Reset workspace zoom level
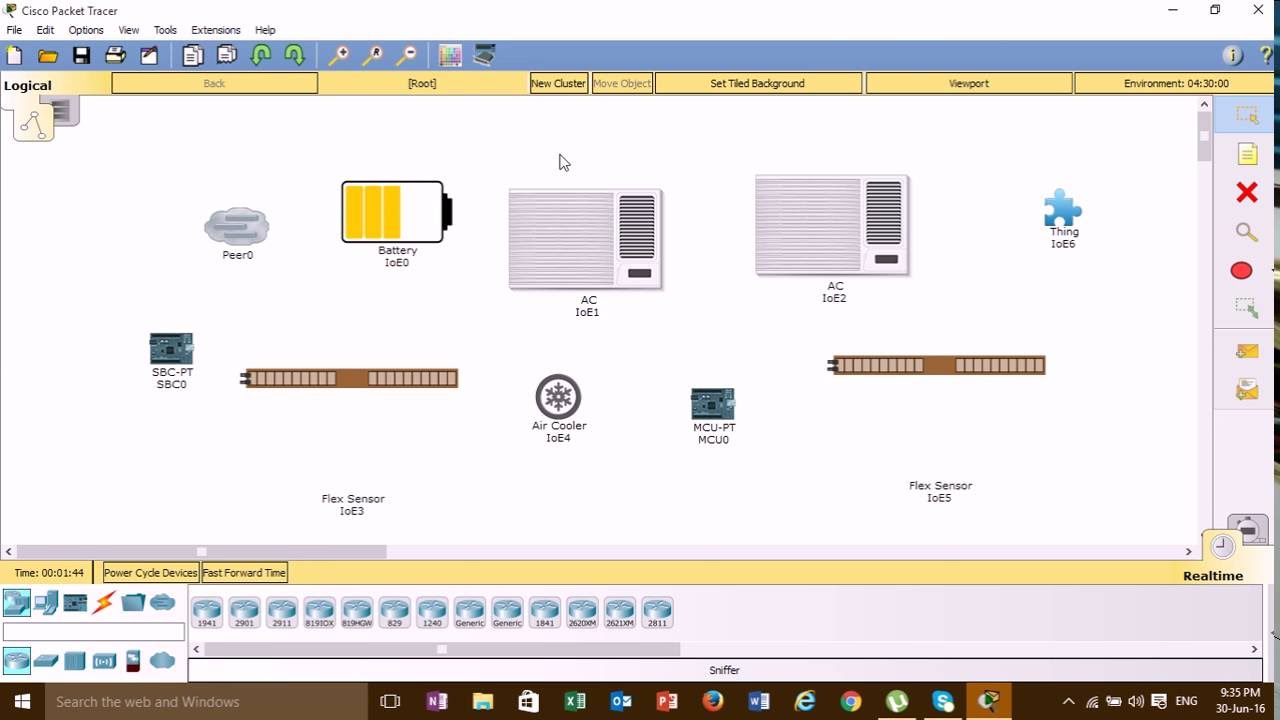1280x720 pixels. click(x=373, y=56)
